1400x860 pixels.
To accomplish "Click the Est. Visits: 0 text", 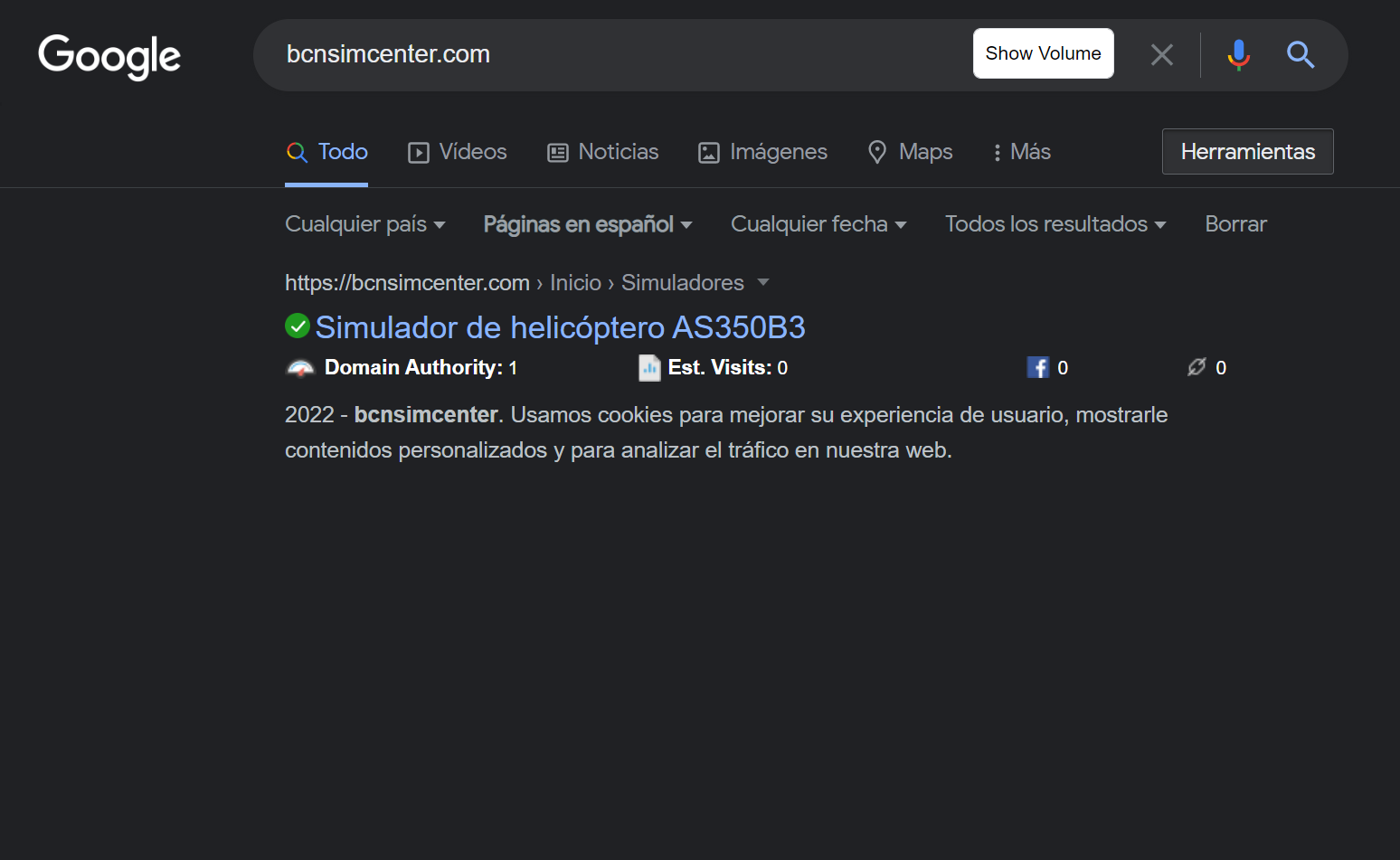I will click(728, 368).
